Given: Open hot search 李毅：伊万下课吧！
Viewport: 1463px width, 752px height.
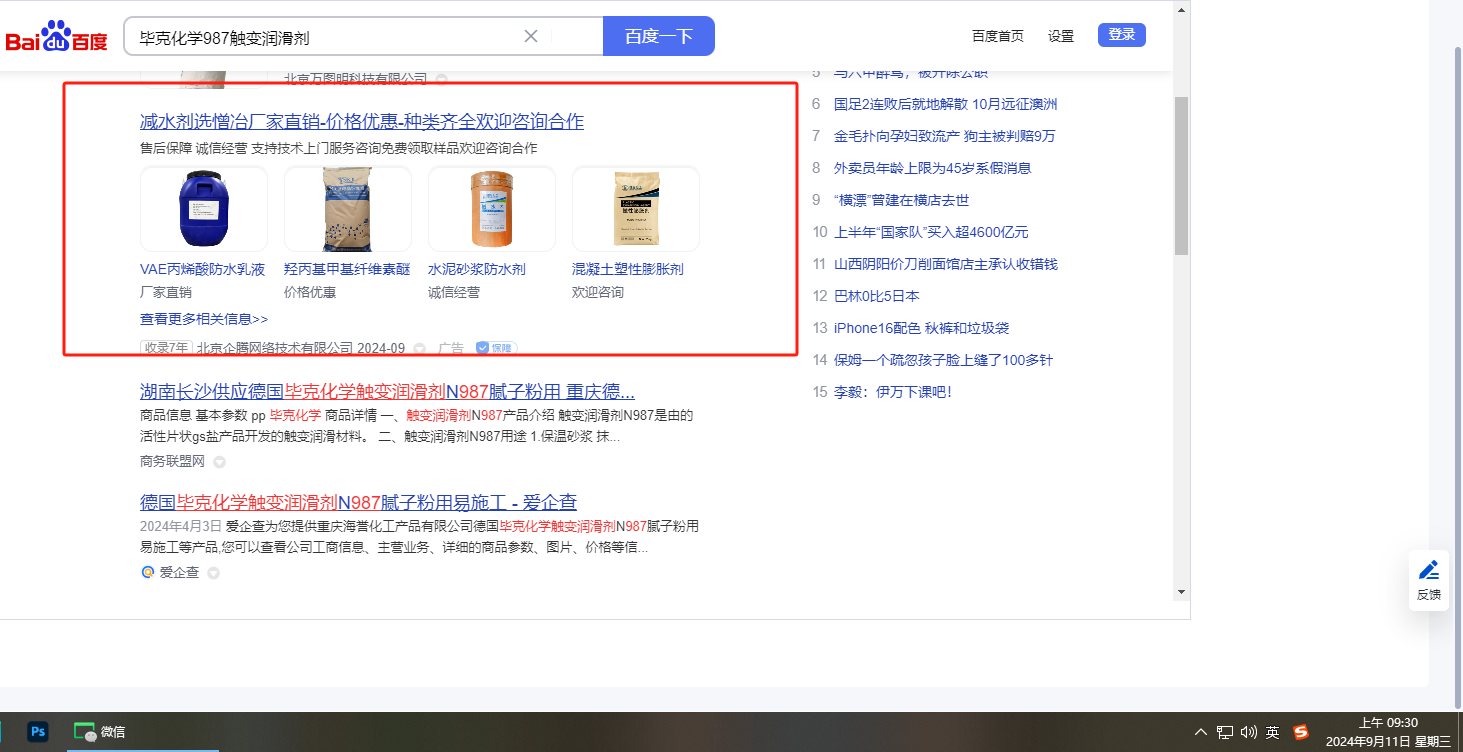Looking at the screenshot, I should tap(893, 392).
